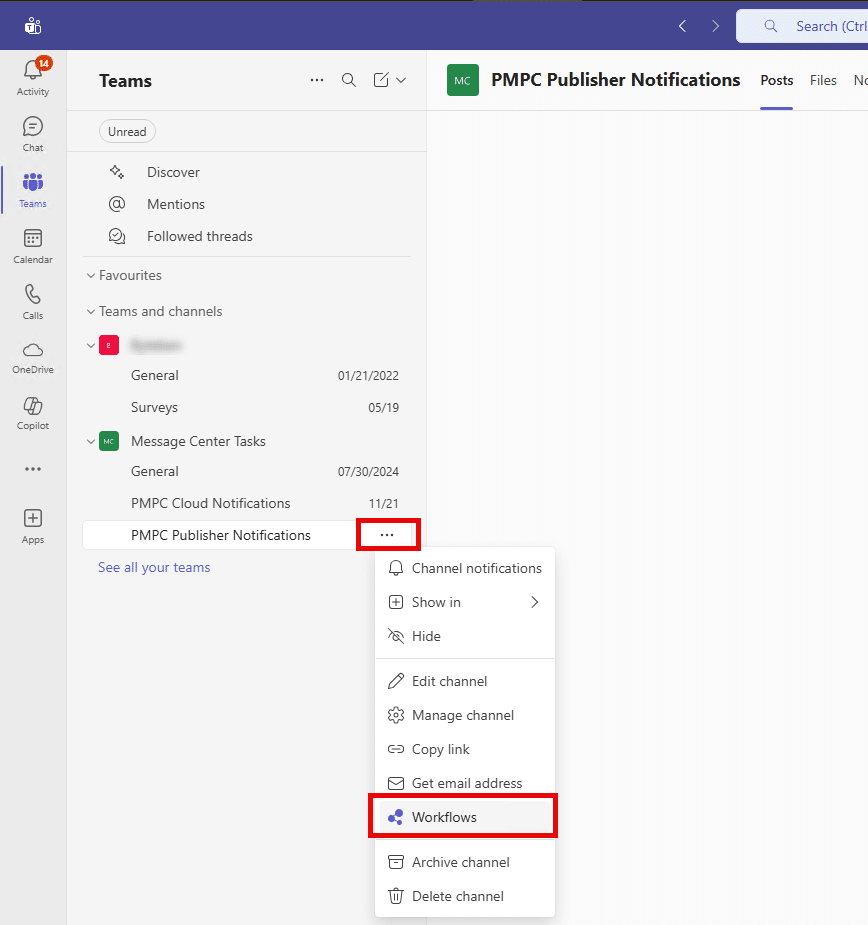Click the back navigation arrow
Screen dimensions: 868x925
tap(682, 26)
